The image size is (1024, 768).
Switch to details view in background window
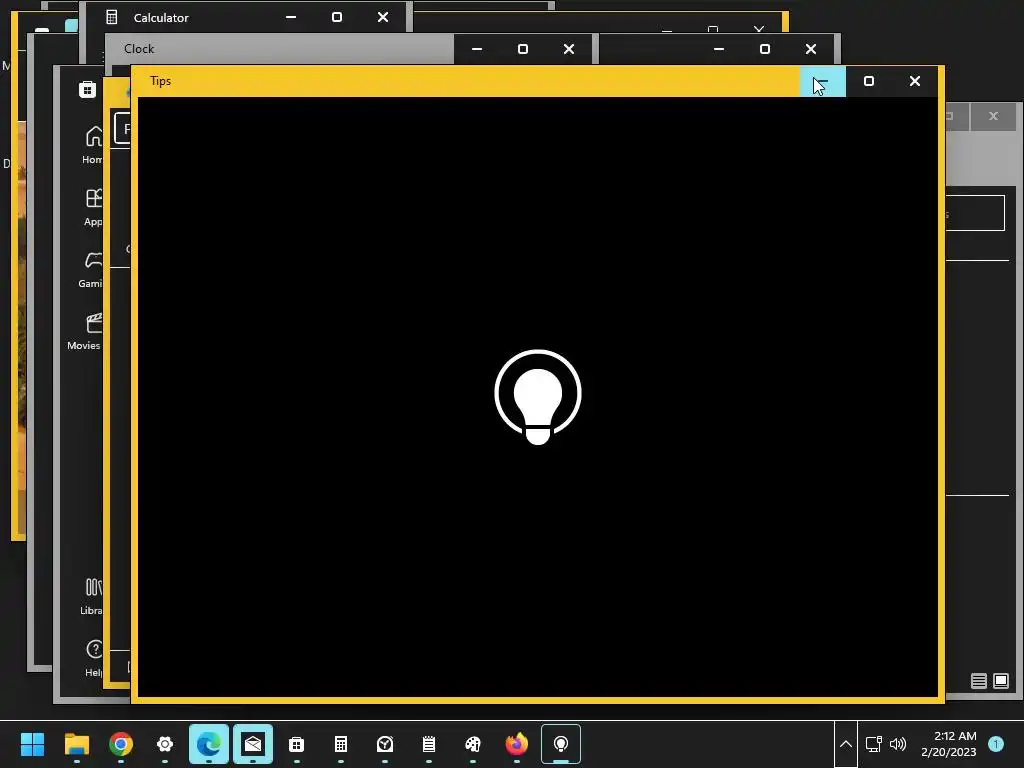(x=978, y=681)
